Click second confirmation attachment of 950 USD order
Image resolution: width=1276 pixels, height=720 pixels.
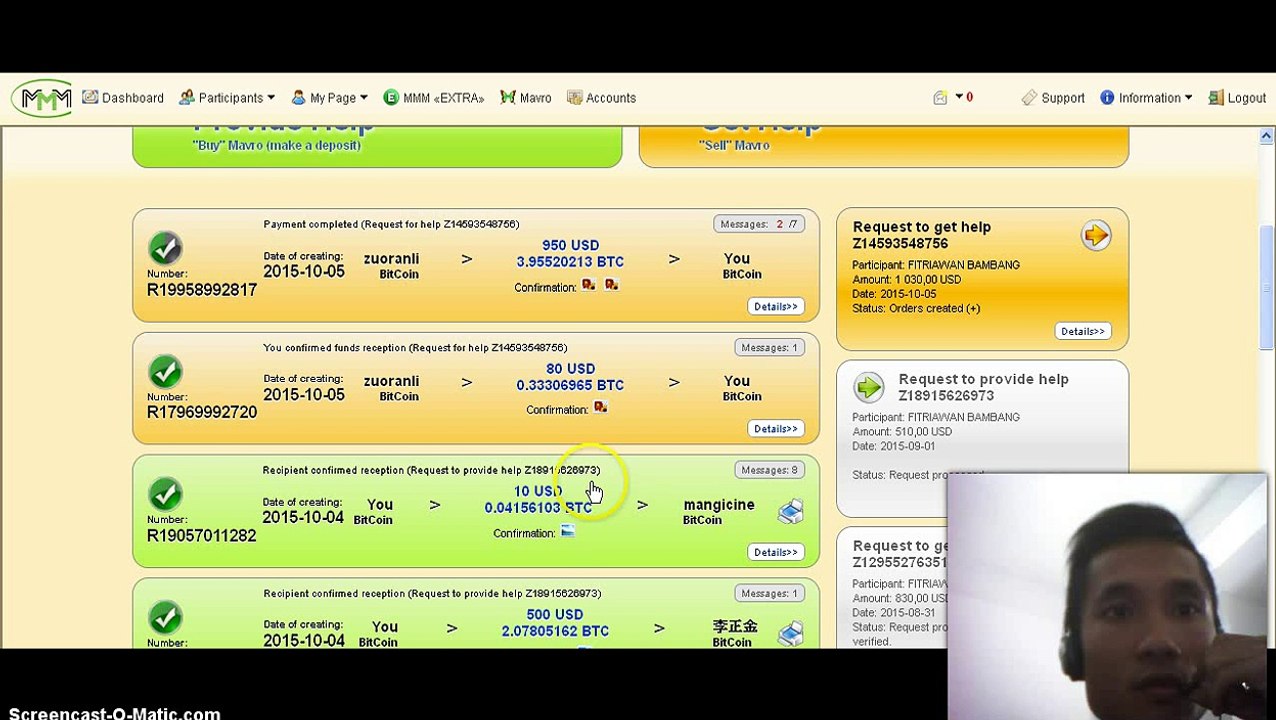click(x=611, y=285)
